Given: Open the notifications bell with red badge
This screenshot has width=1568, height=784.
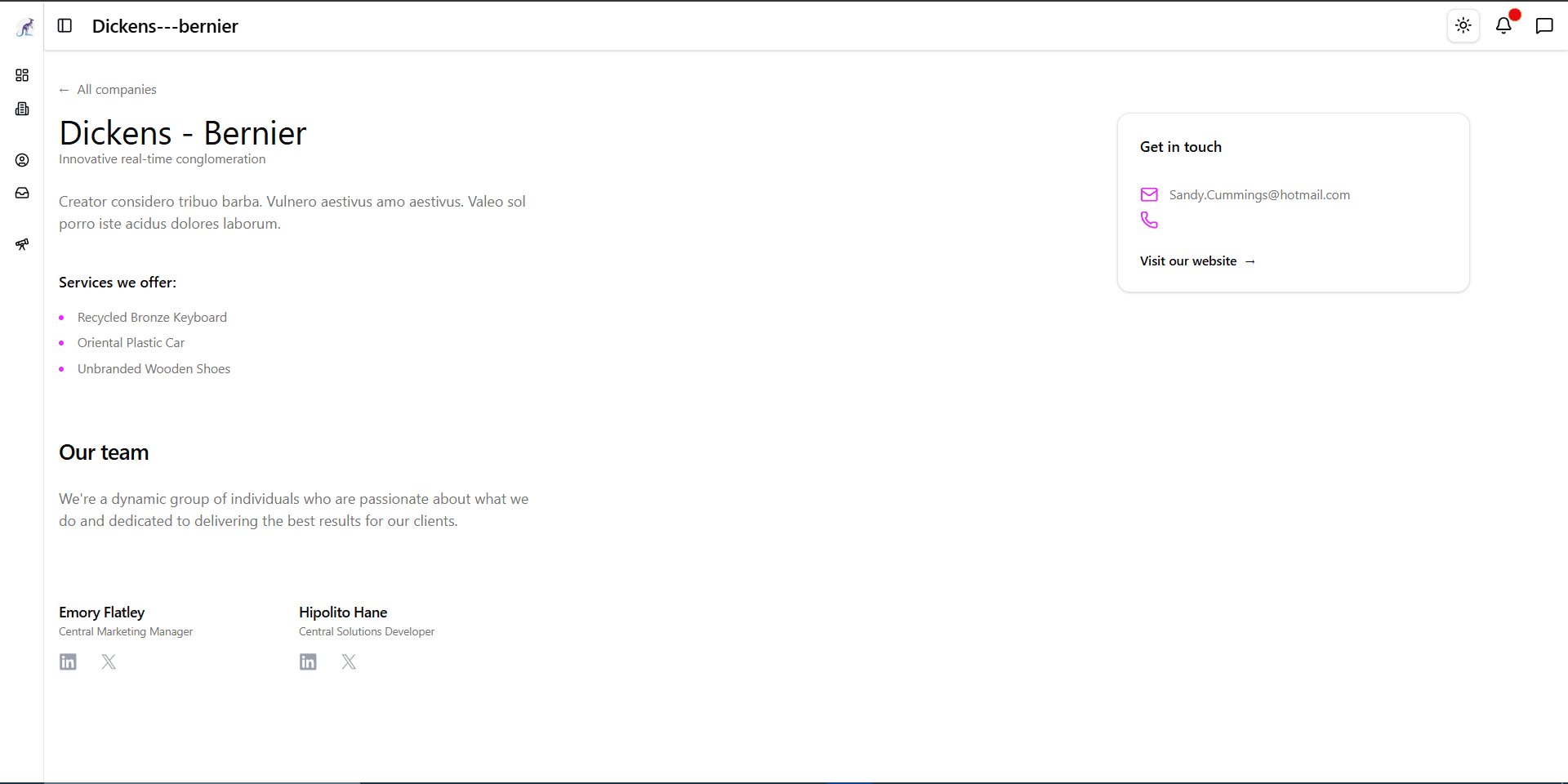Looking at the screenshot, I should coord(1503,26).
